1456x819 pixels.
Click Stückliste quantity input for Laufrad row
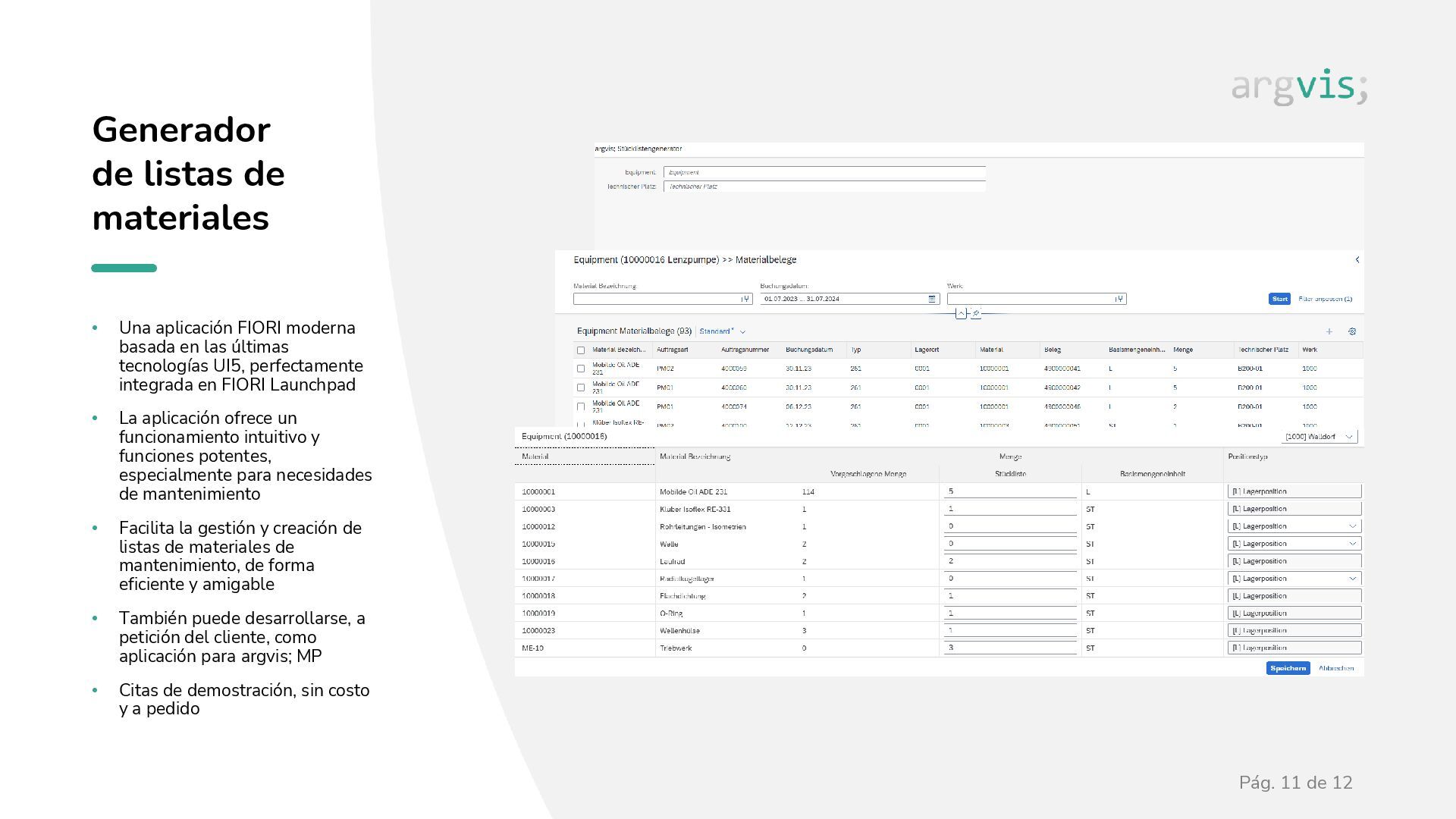1010,561
